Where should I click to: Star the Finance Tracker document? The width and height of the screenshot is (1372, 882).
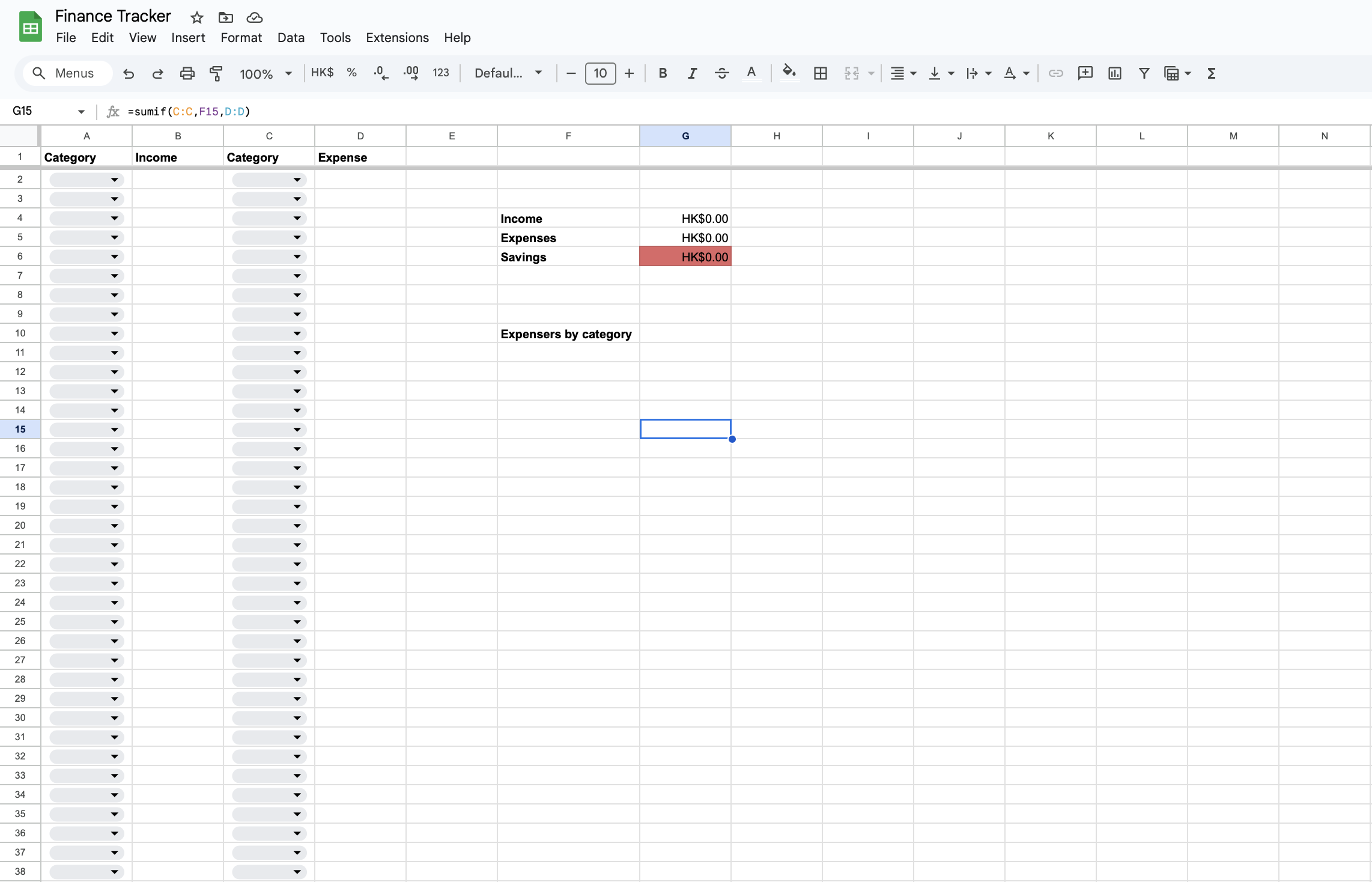tap(197, 17)
